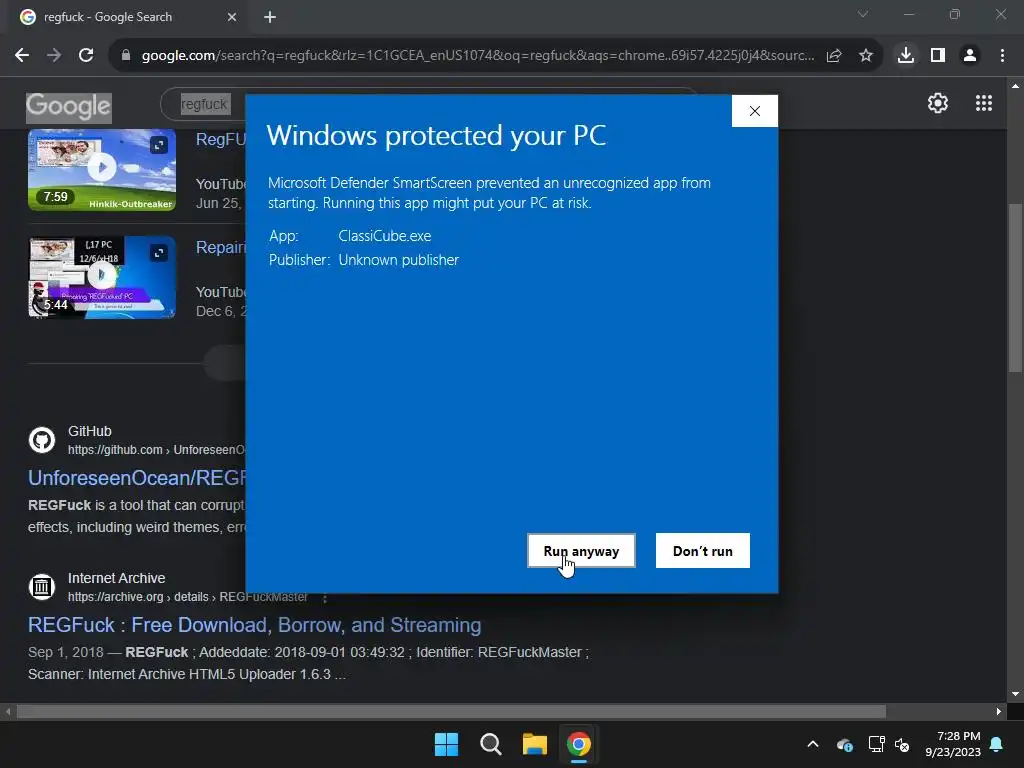Click the Chrome taskbar icon
The image size is (1024, 768).
coord(579,744)
